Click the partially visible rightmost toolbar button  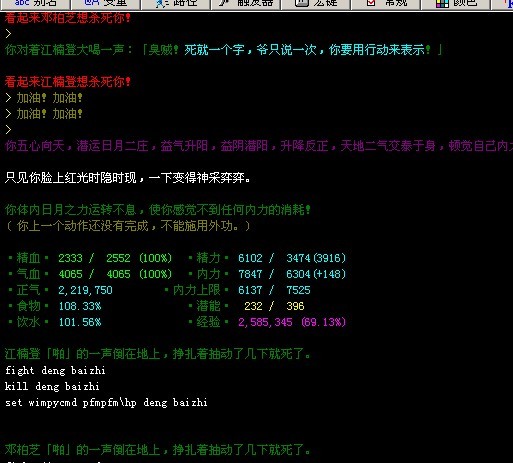coord(503,4)
